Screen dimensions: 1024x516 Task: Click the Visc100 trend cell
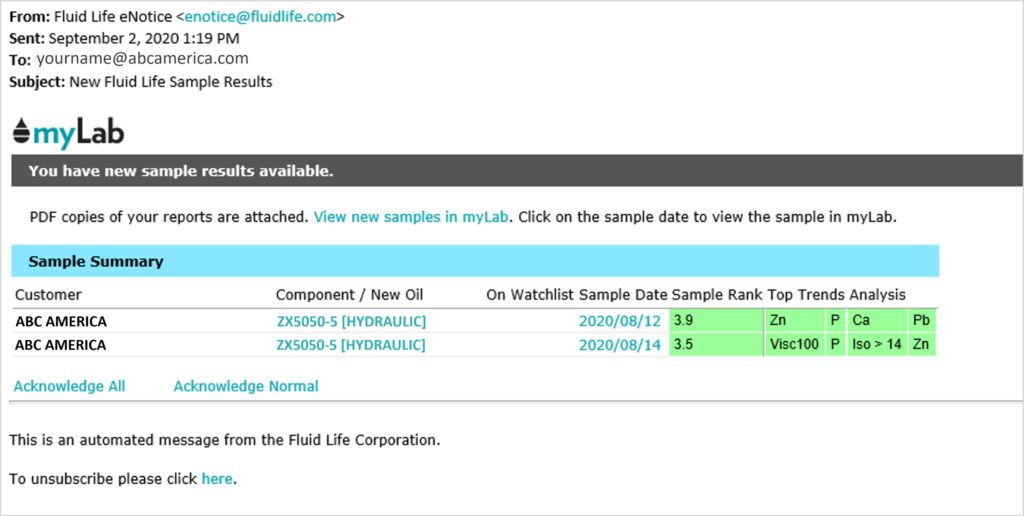pyautogui.click(x=794, y=345)
